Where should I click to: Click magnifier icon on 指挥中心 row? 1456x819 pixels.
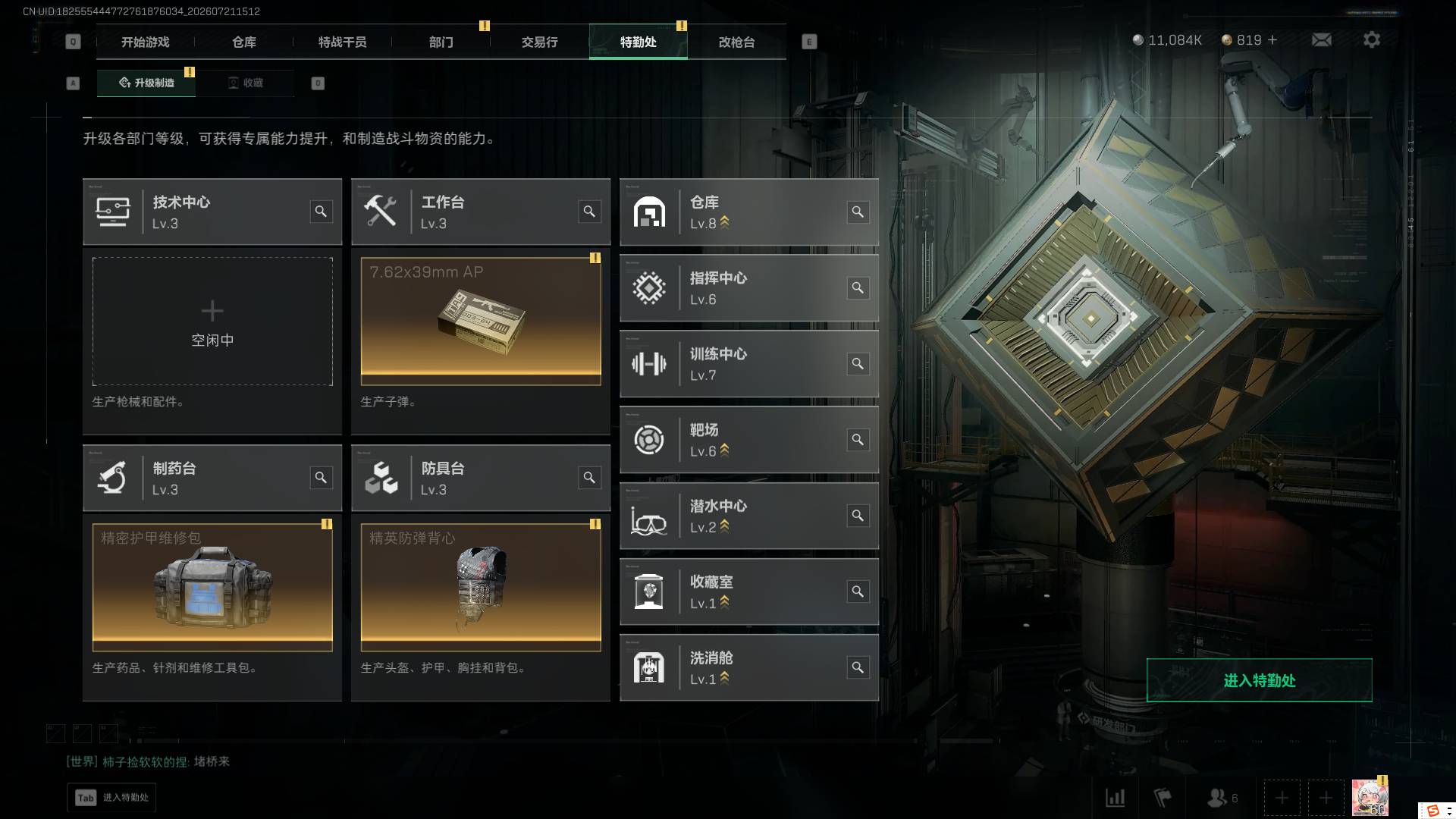point(858,287)
